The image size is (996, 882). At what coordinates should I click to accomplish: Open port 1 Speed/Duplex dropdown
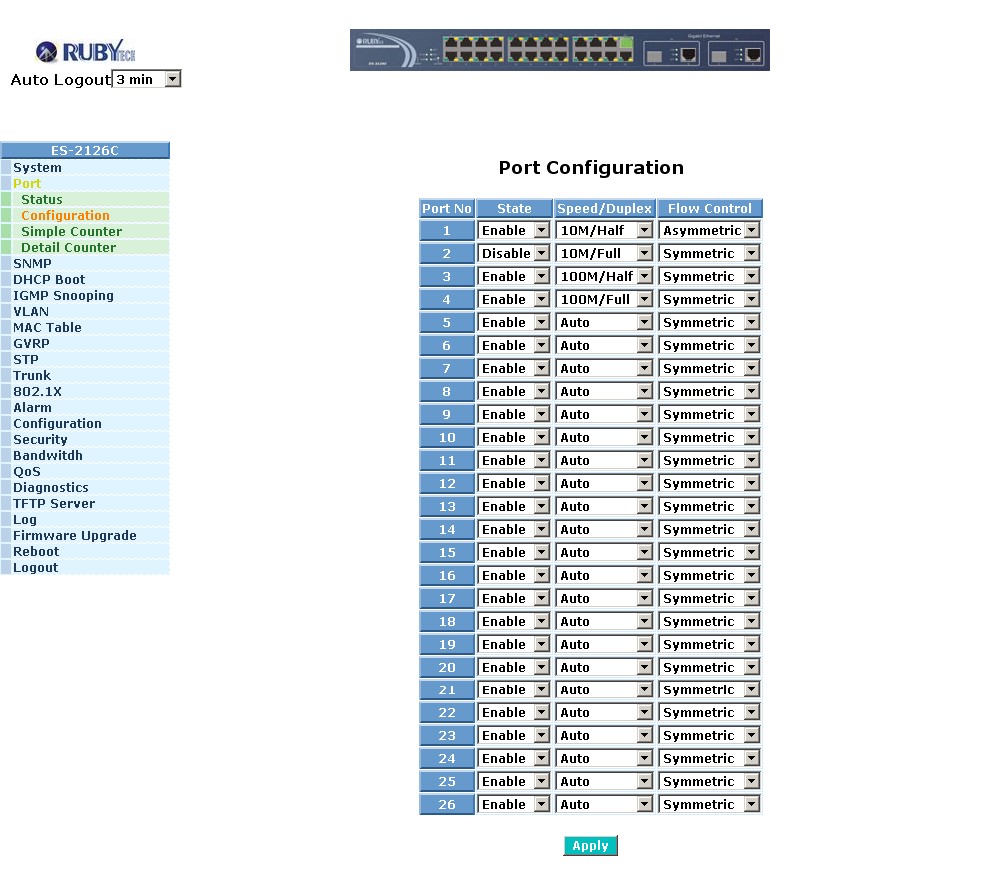[605, 230]
